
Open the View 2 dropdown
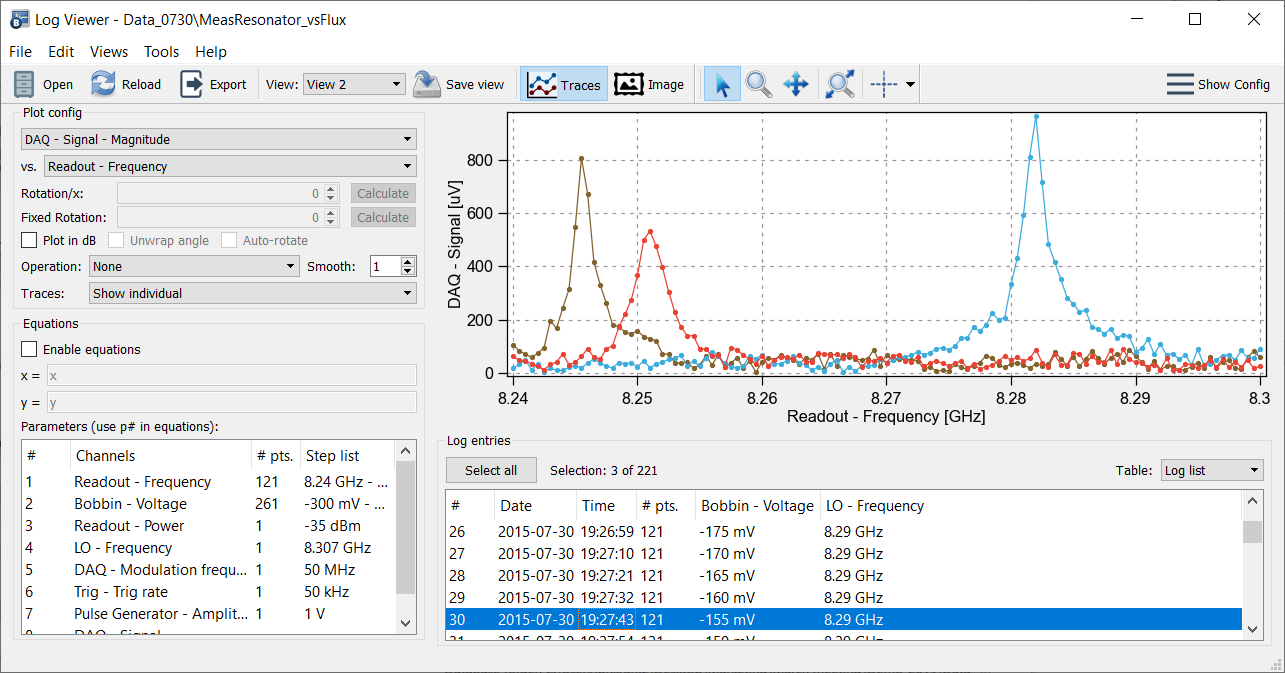click(x=354, y=85)
